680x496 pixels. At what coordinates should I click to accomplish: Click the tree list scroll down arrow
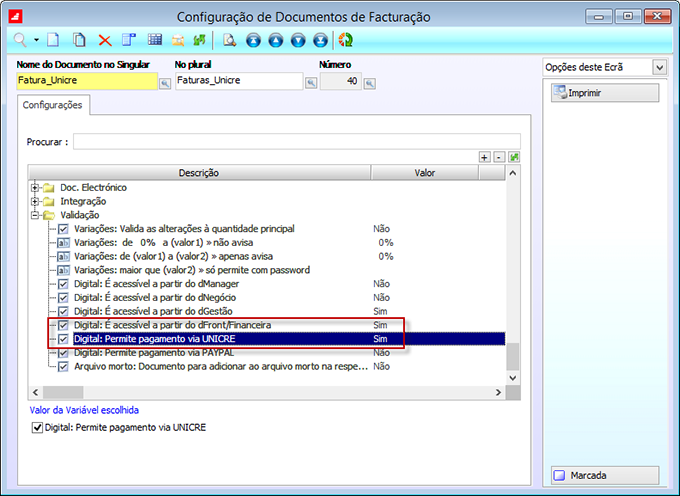pyautogui.click(x=513, y=378)
